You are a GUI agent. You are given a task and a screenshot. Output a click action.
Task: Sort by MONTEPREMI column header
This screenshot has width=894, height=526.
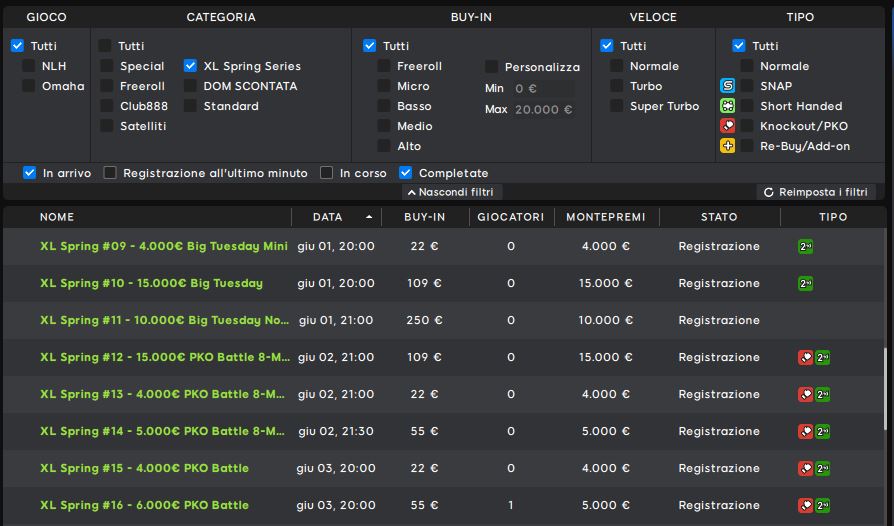coord(606,217)
